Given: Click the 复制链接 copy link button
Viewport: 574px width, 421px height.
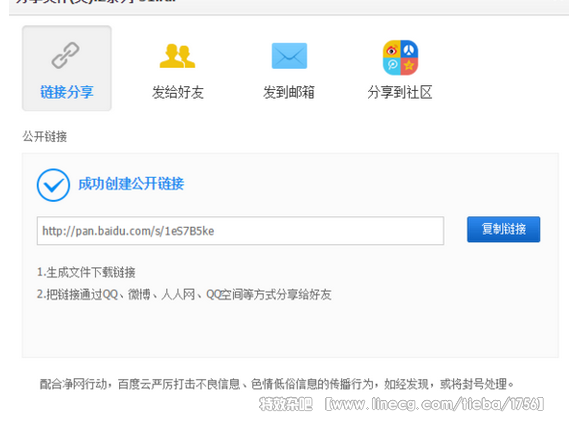Looking at the screenshot, I should tap(503, 229).
